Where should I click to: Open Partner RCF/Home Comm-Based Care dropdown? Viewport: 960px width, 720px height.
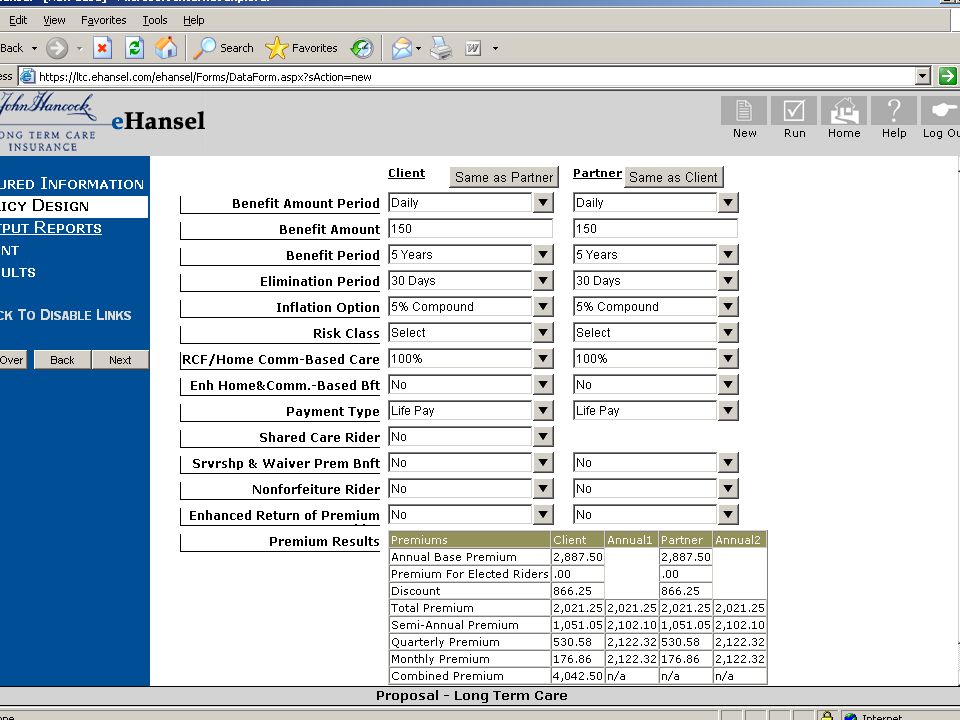coord(728,359)
